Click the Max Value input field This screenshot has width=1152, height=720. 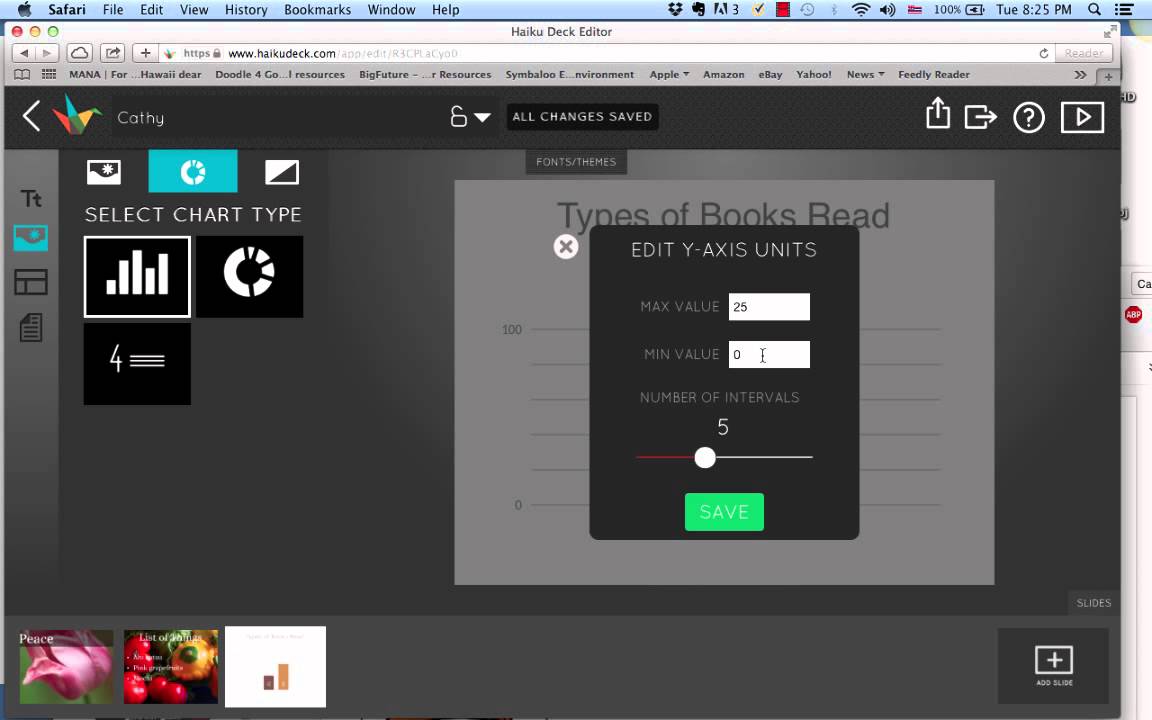point(769,307)
